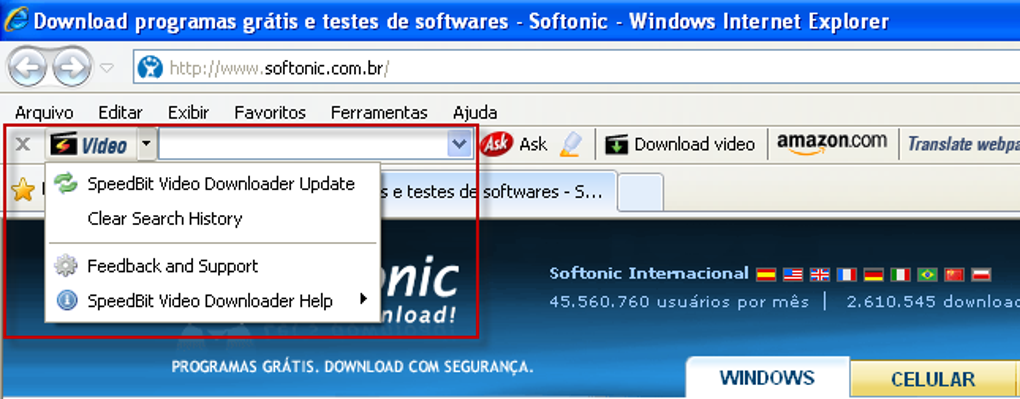Click the Internet Explorer title bar icon
This screenshot has width=1020, height=399.
(16, 21)
